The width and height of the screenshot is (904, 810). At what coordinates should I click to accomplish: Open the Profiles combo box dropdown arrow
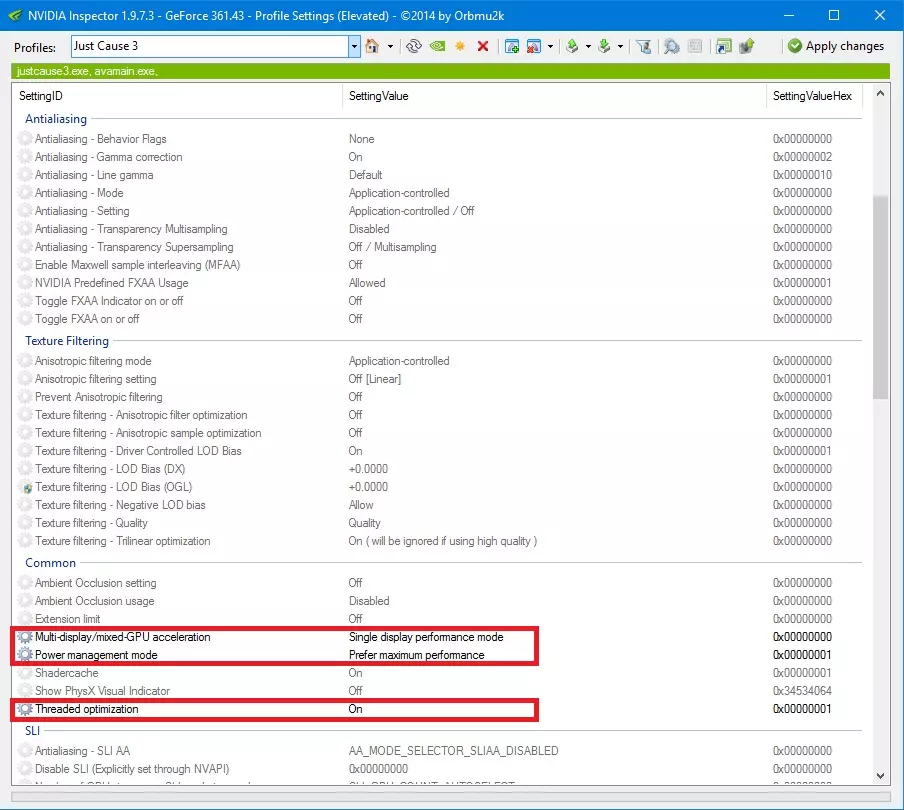pyautogui.click(x=354, y=46)
